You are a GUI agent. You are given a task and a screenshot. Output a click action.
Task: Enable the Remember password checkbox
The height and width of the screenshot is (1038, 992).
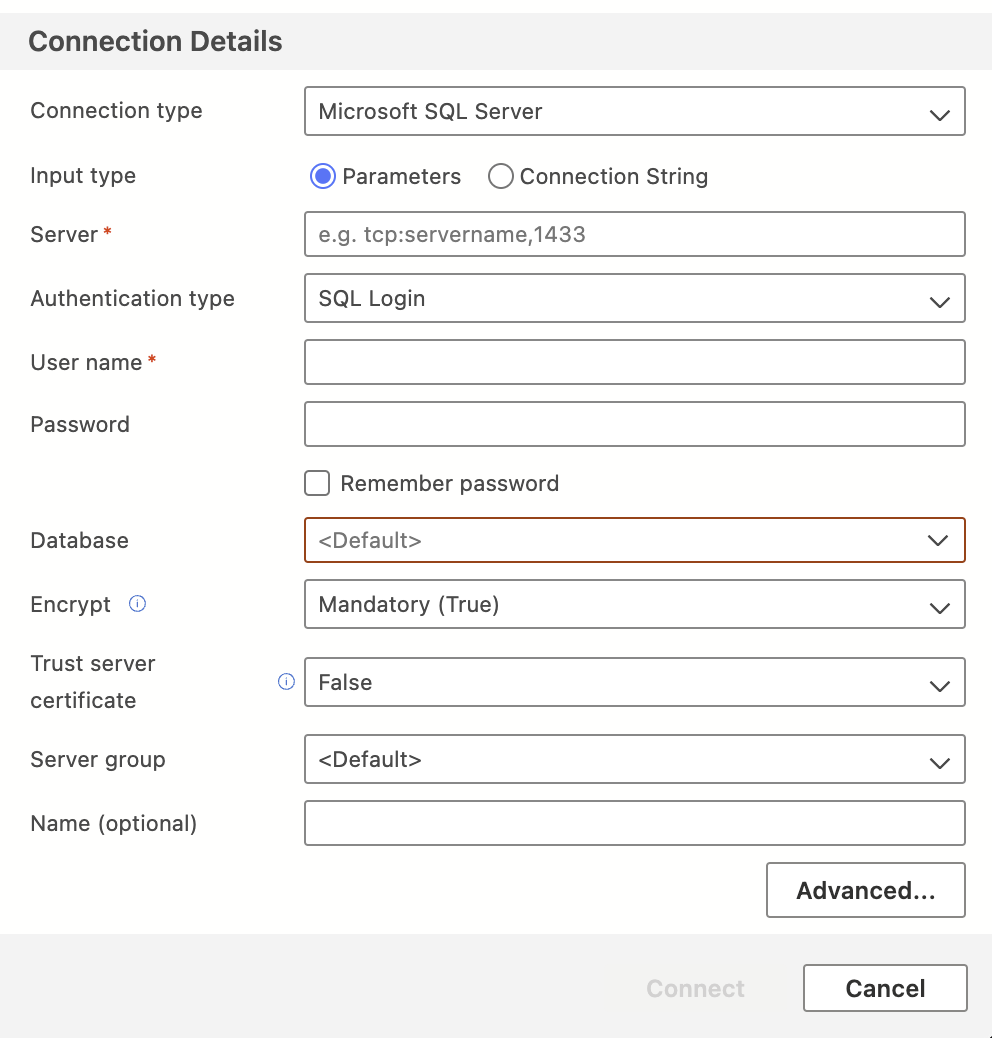pyautogui.click(x=317, y=483)
